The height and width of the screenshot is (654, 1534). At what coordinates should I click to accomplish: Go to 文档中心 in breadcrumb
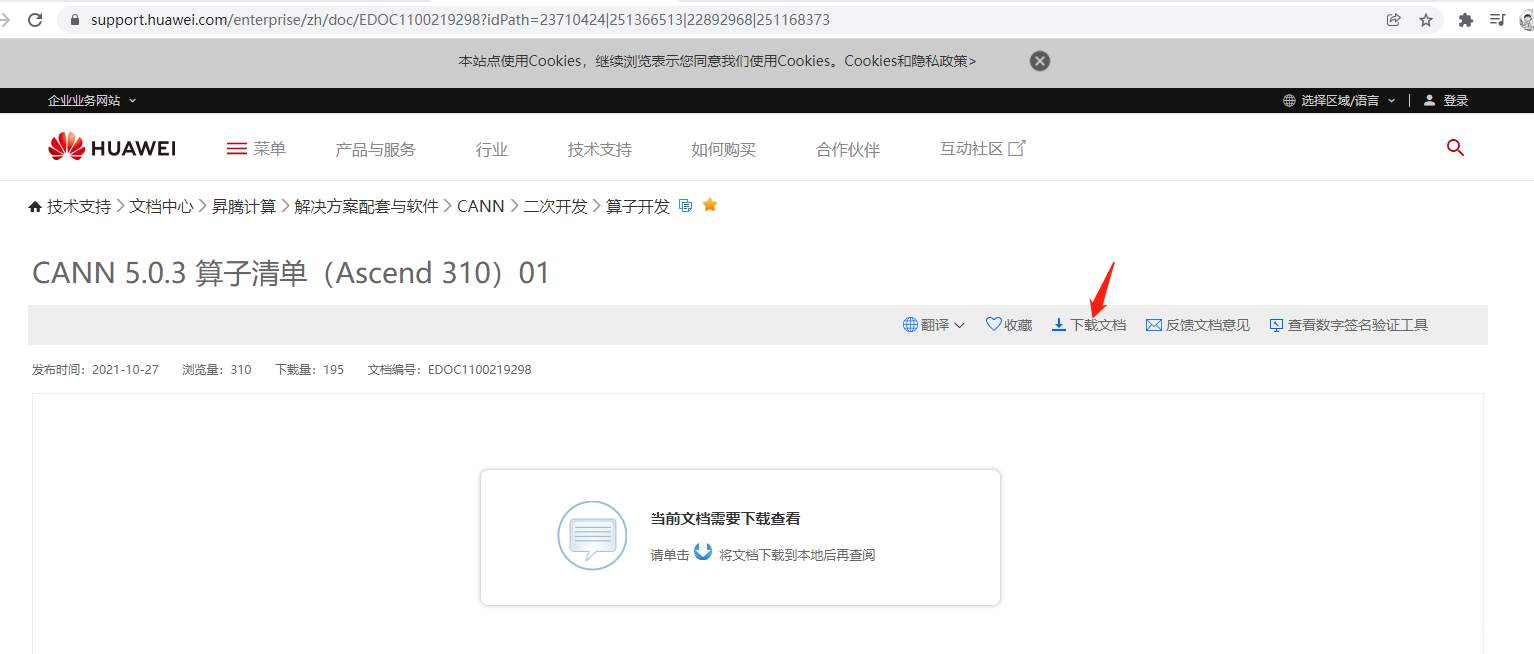click(161, 206)
